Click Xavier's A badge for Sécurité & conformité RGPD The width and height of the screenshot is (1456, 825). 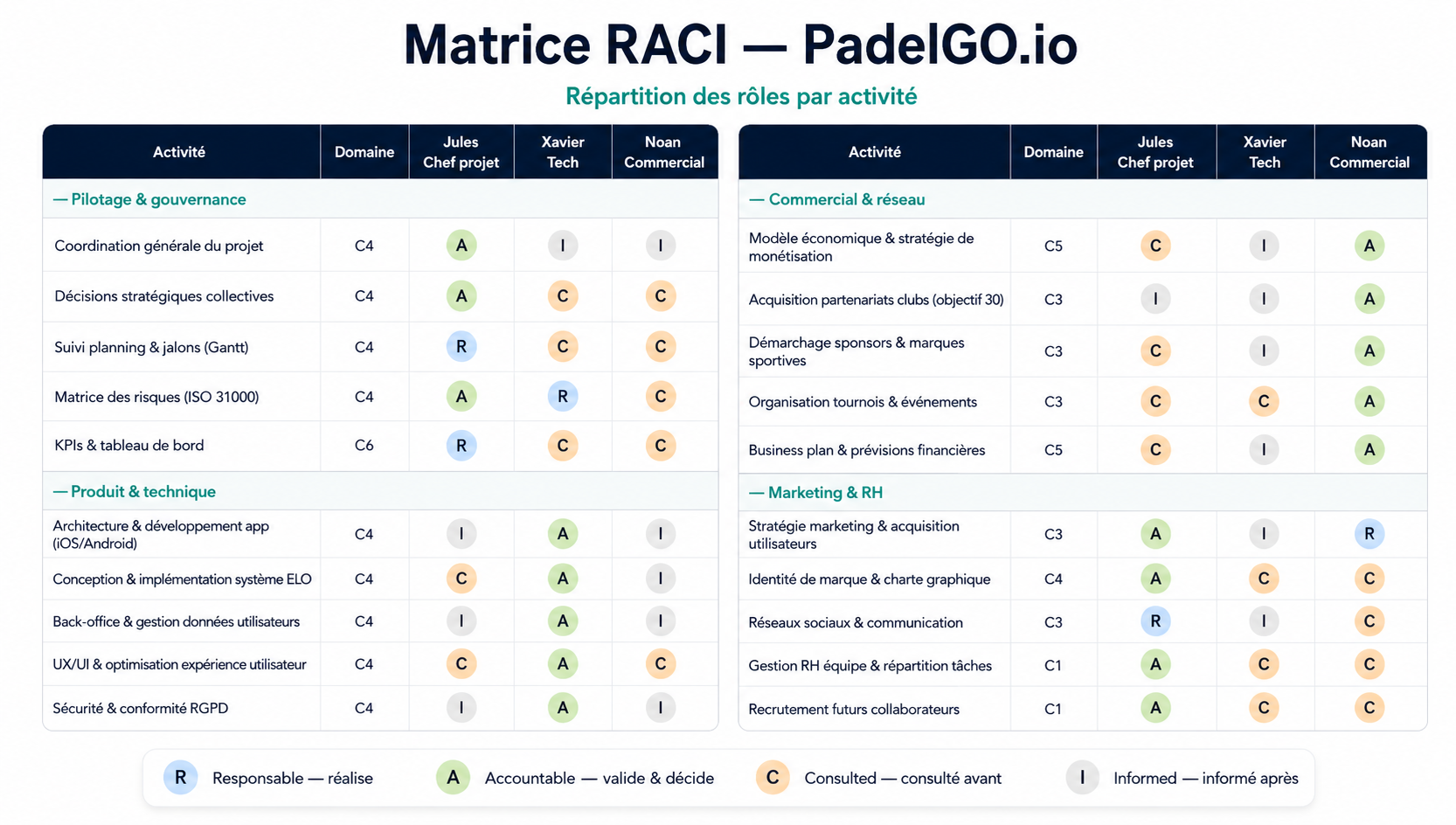tap(563, 708)
